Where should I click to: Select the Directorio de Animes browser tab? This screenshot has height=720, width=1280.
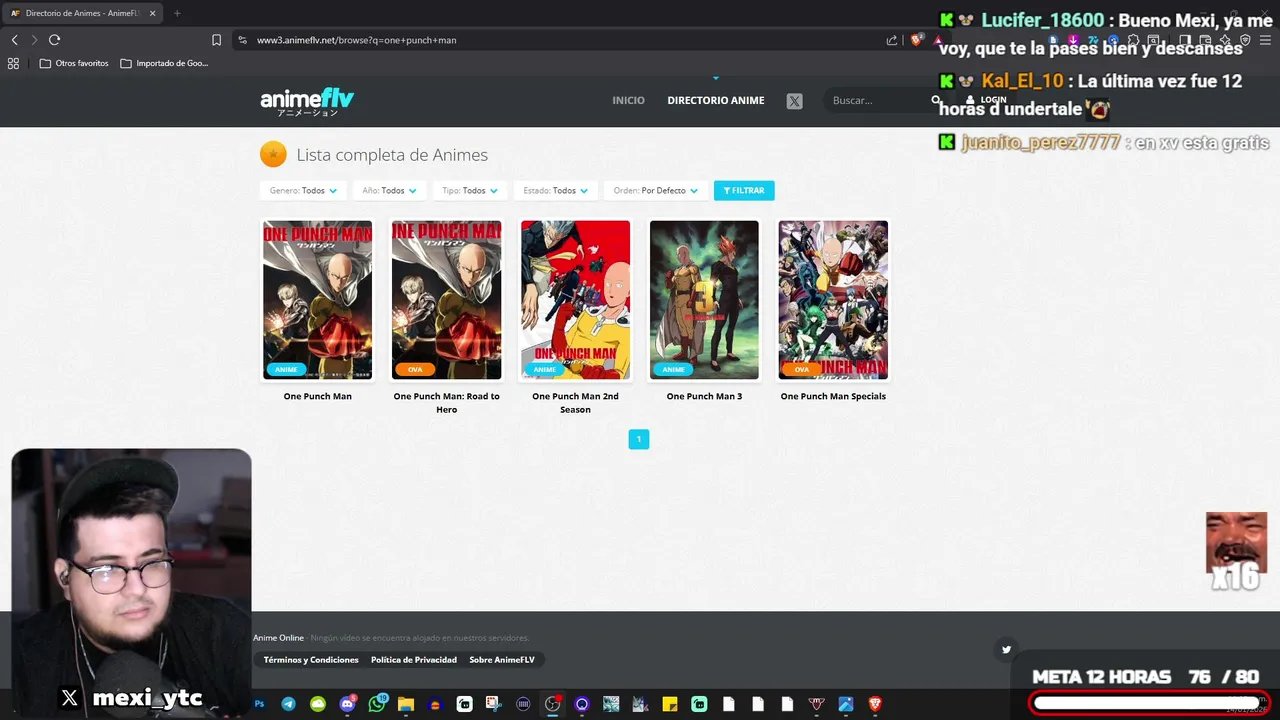[82, 13]
